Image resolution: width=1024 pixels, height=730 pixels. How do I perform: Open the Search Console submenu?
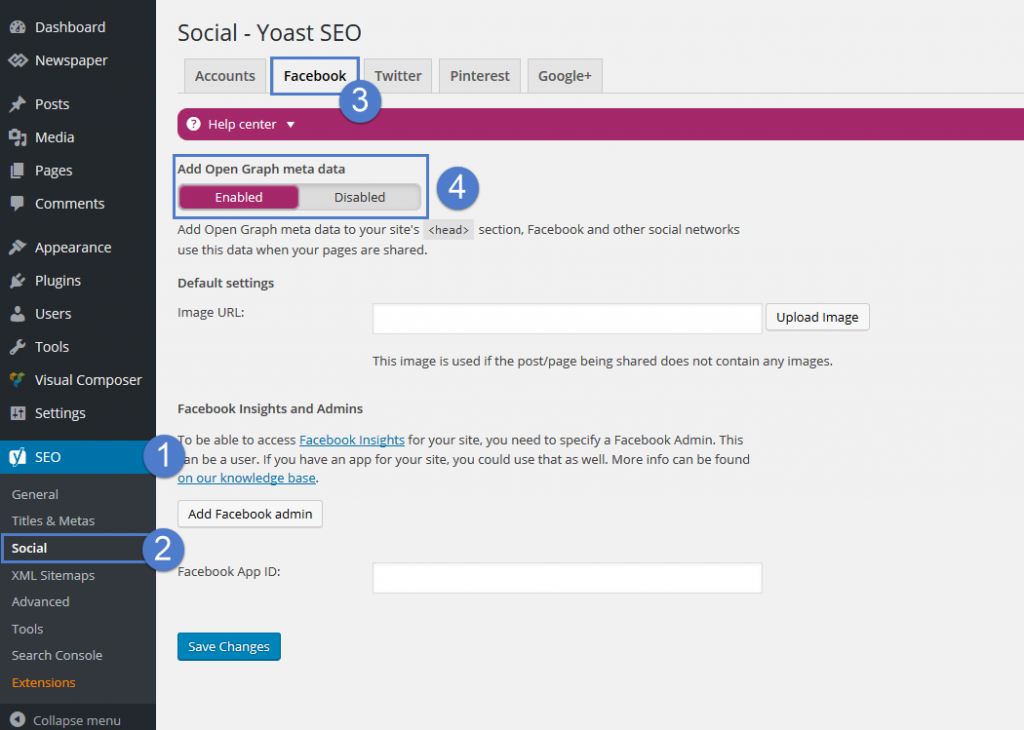coord(57,656)
